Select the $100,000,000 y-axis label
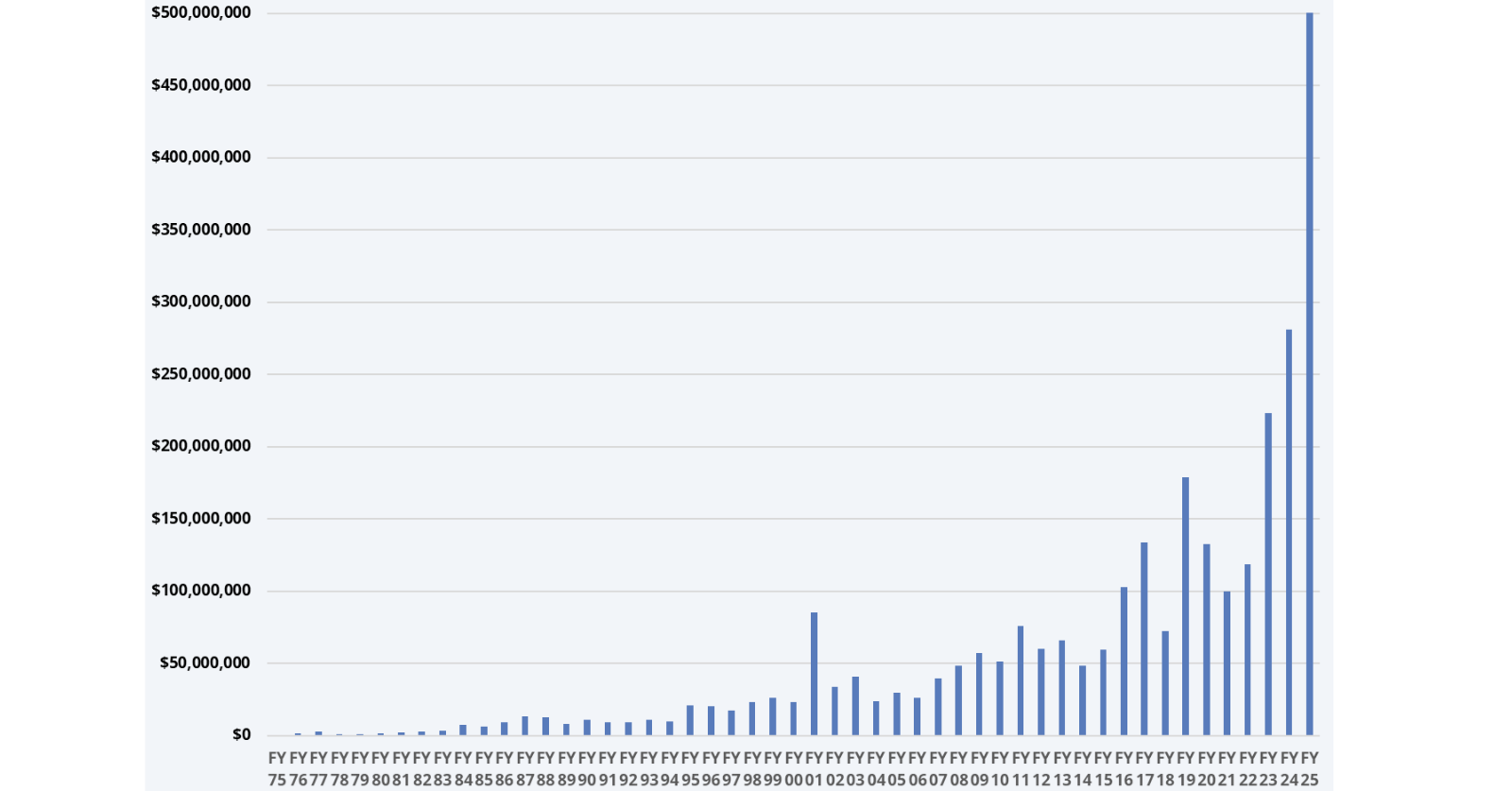Image resolution: width=1512 pixels, height=791 pixels. 201,591
